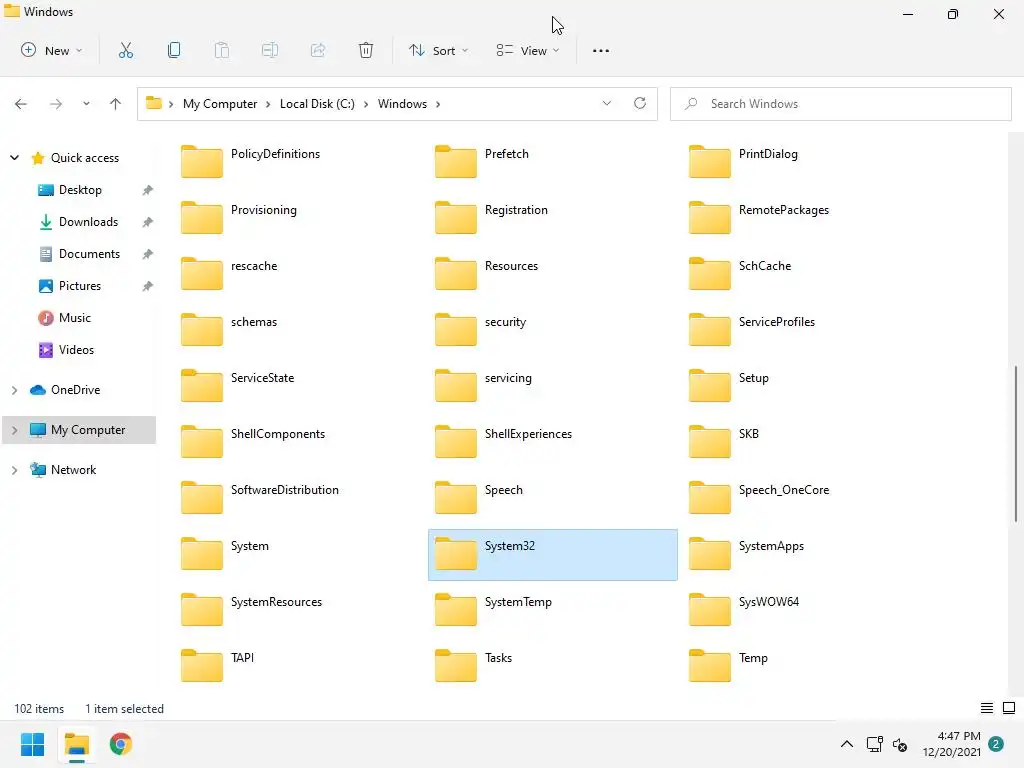
Task: Open the See more ellipsis menu
Action: coord(601,50)
